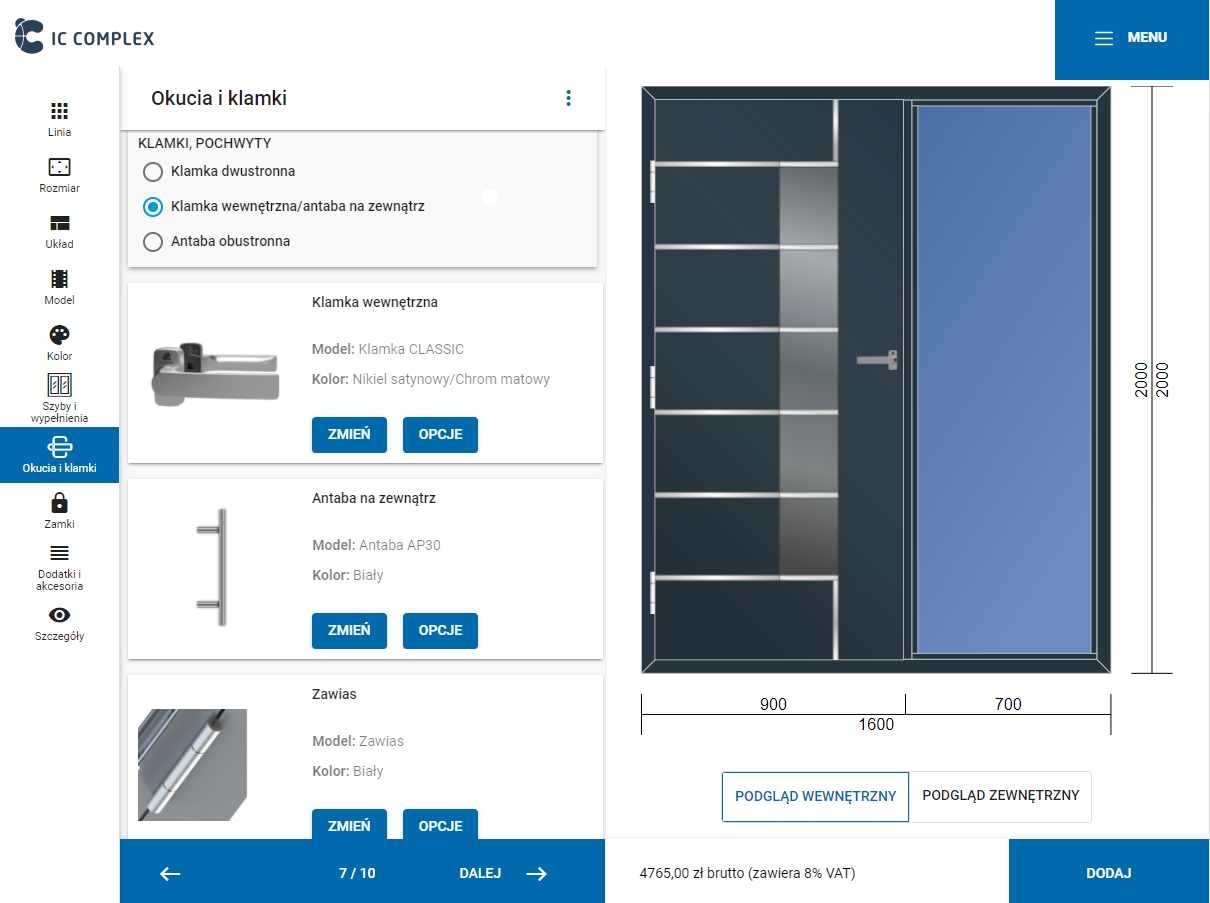Go to the Zamki lock step
The width and height of the screenshot is (1210, 903).
59,510
